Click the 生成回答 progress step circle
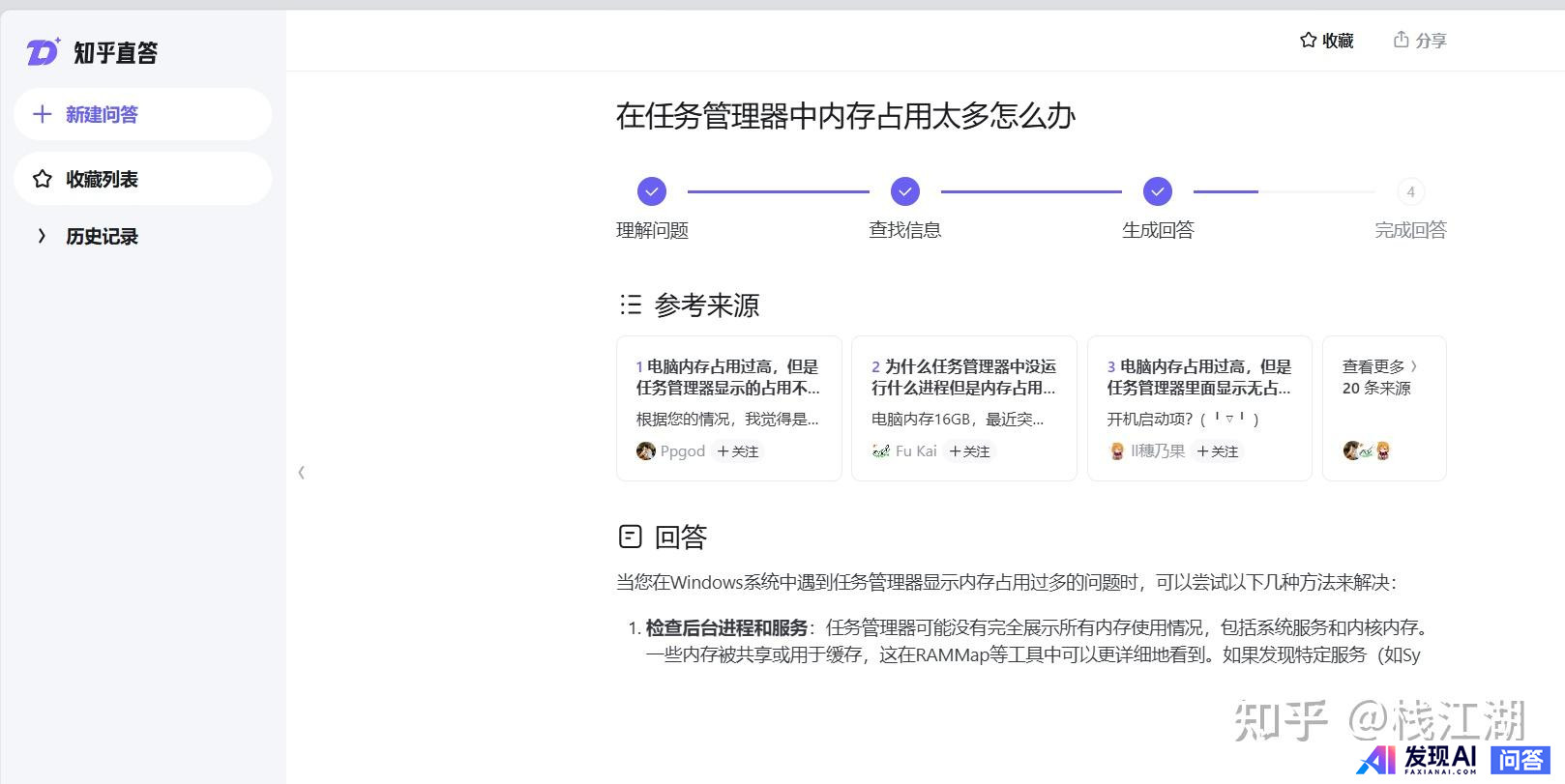1565x784 pixels. pyautogui.click(x=1157, y=191)
